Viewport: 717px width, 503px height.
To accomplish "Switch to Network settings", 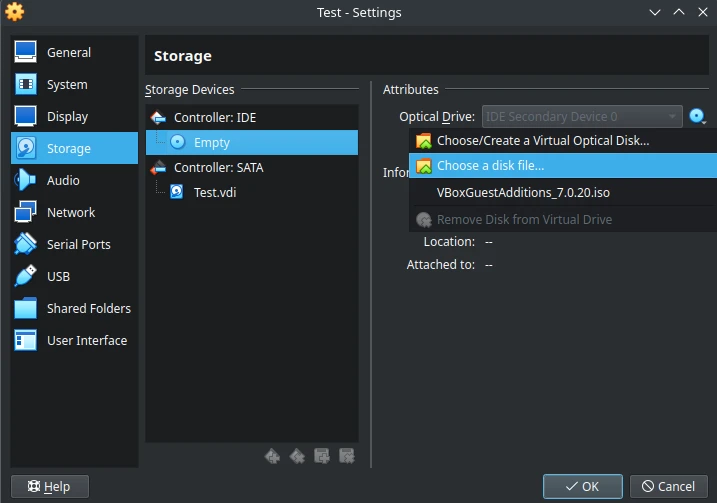I will [74, 212].
